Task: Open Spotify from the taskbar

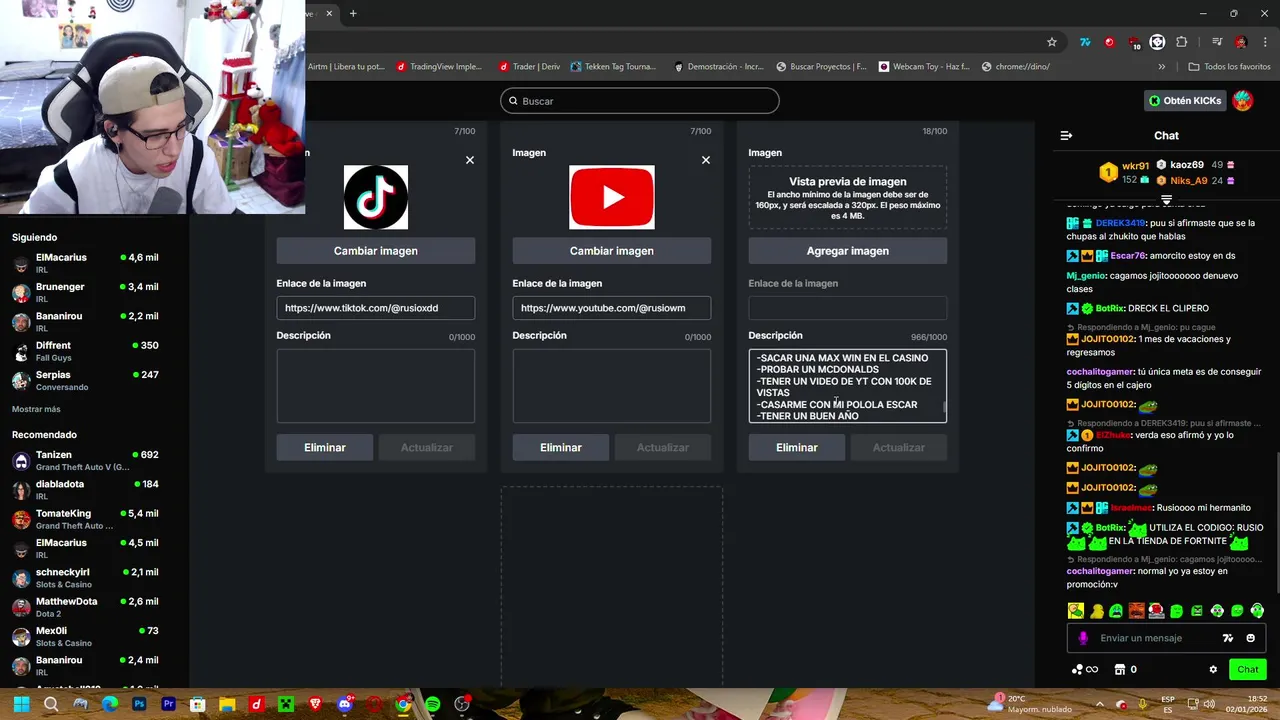Action: click(432, 704)
